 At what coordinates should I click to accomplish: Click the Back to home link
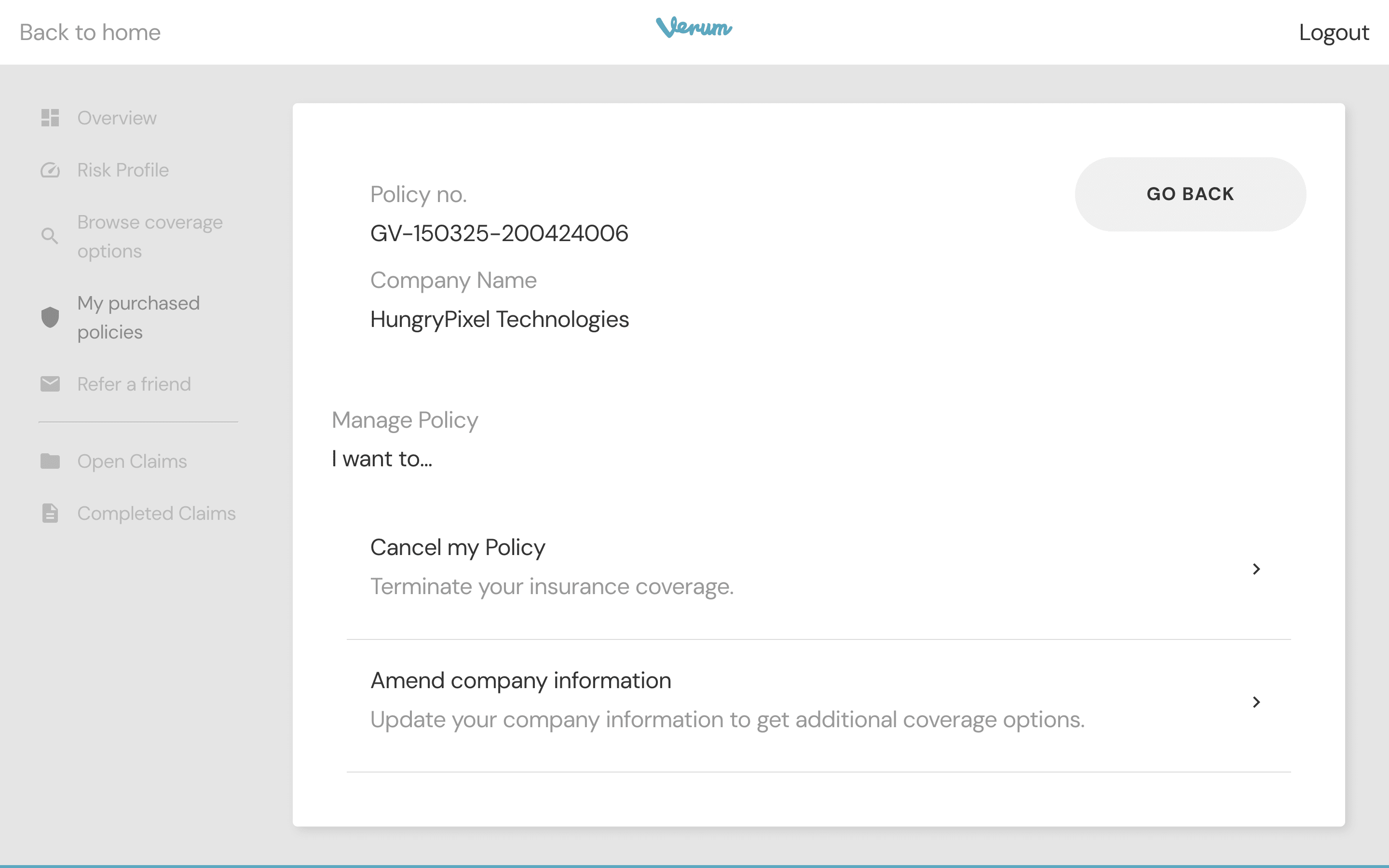point(90,33)
